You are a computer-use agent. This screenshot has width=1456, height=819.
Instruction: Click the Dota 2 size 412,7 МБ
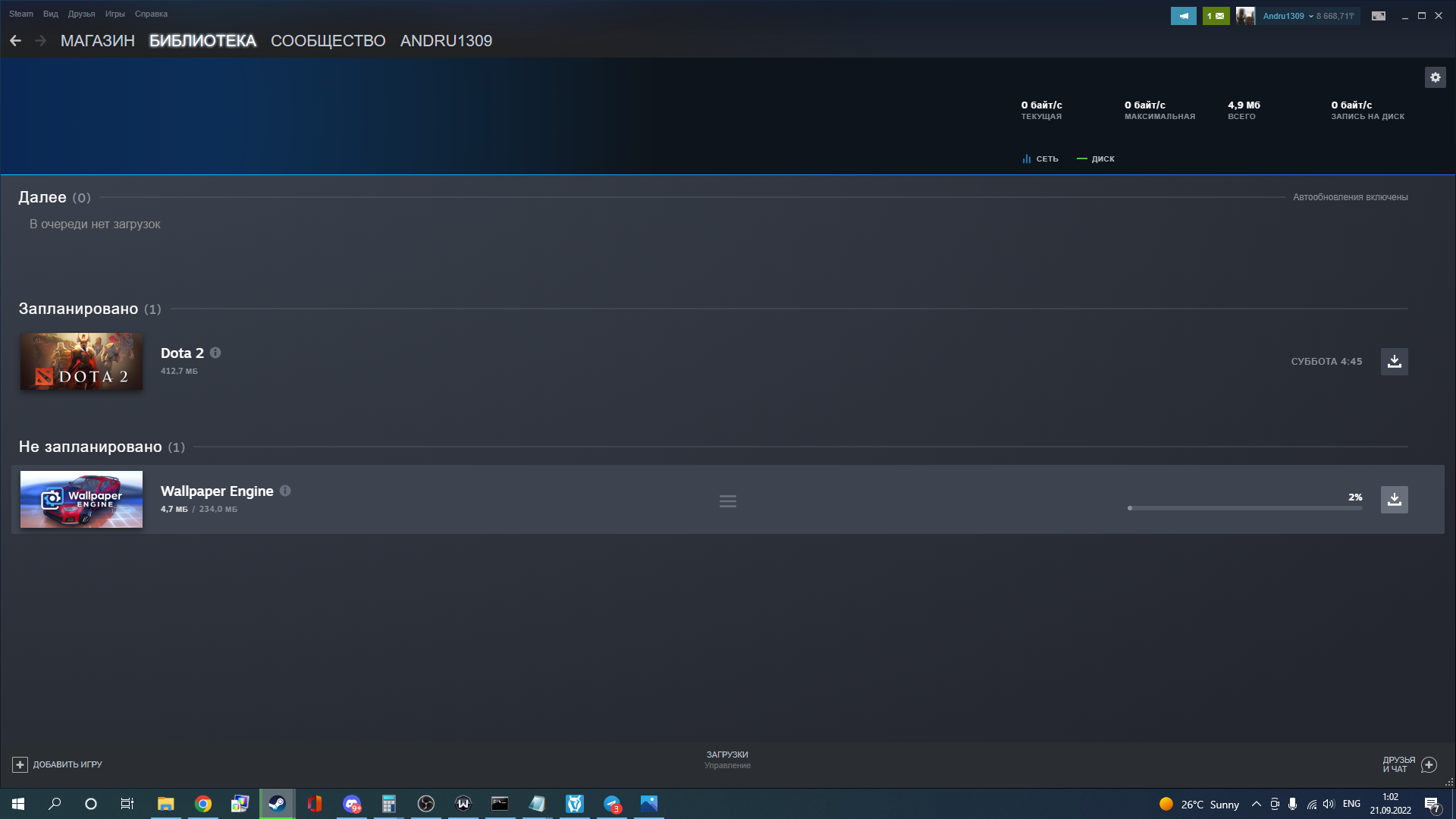(x=179, y=371)
